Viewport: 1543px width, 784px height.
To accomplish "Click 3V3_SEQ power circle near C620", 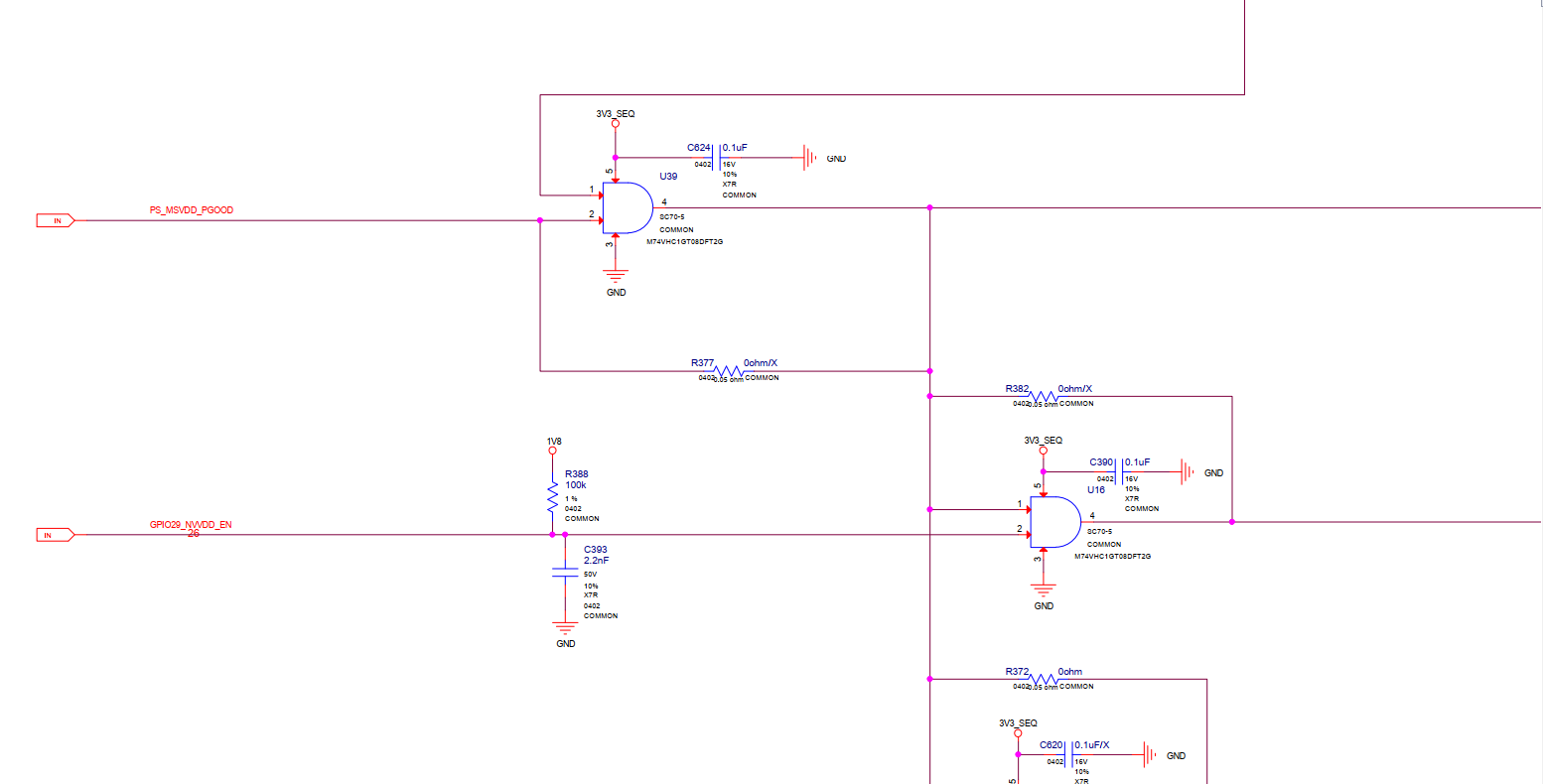I will (x=1018, y=733).
